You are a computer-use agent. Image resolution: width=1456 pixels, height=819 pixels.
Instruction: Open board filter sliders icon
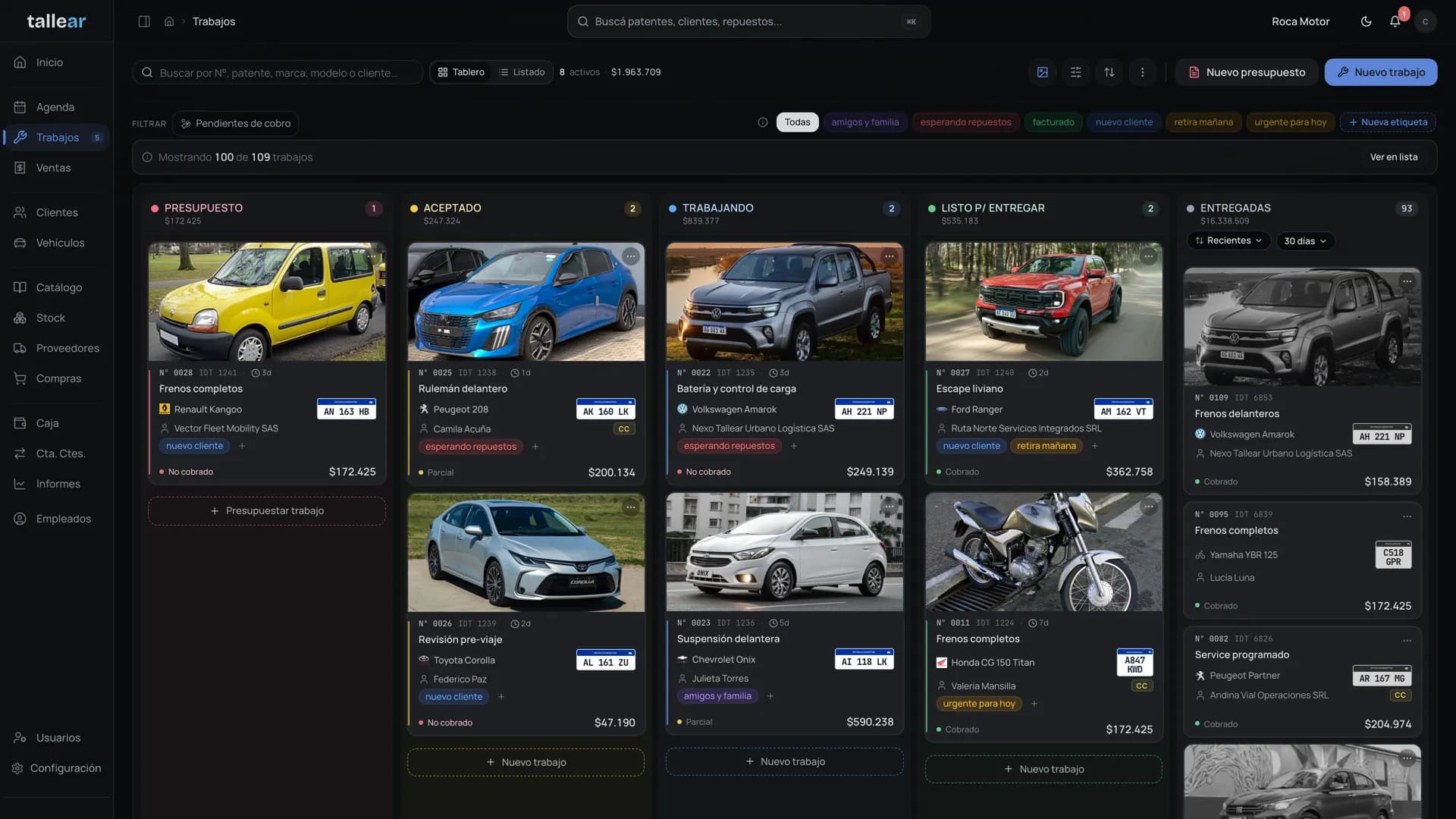[x=1075, y=72]
